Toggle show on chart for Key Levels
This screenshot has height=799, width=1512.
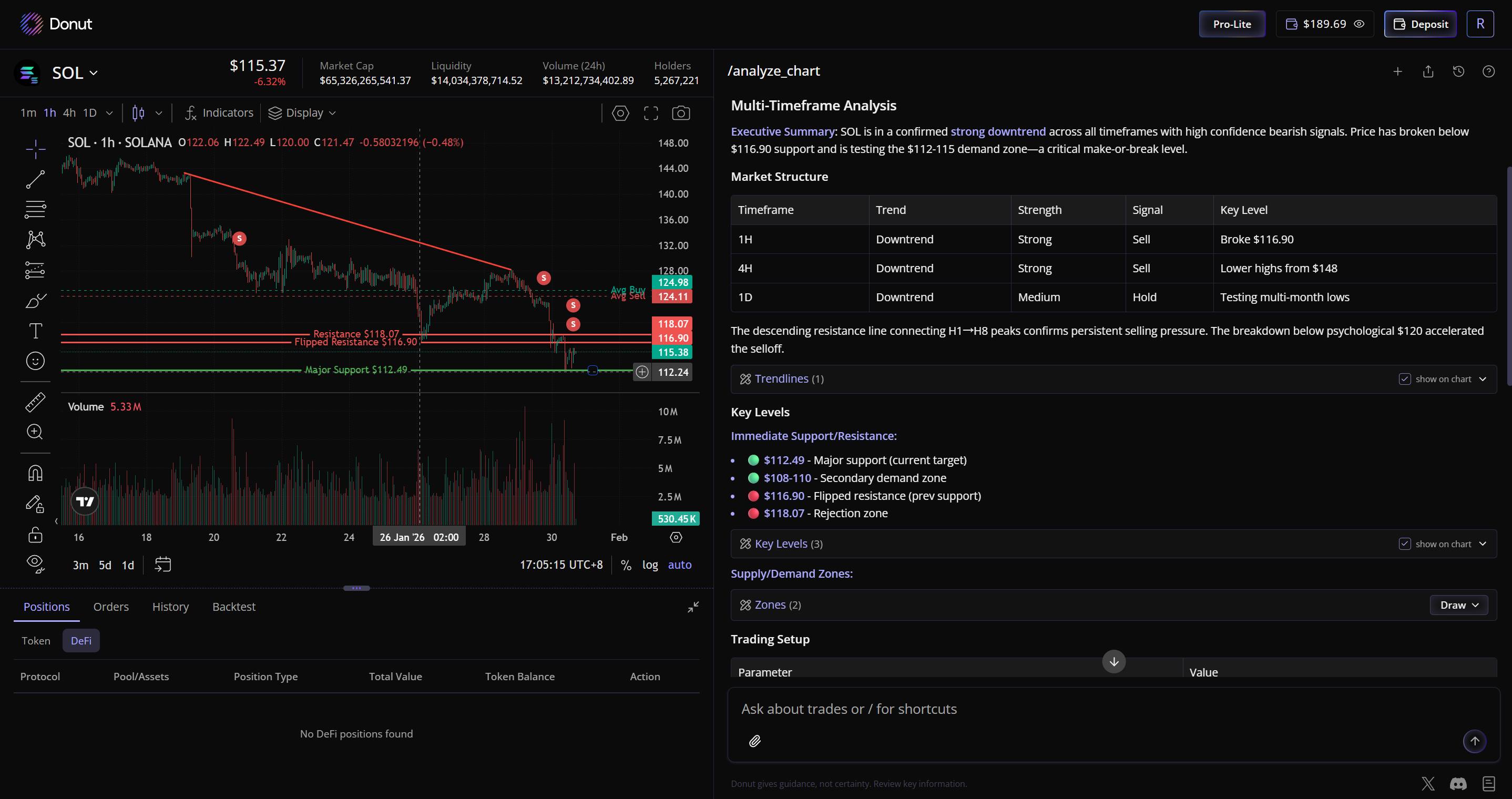[1405, 544]
